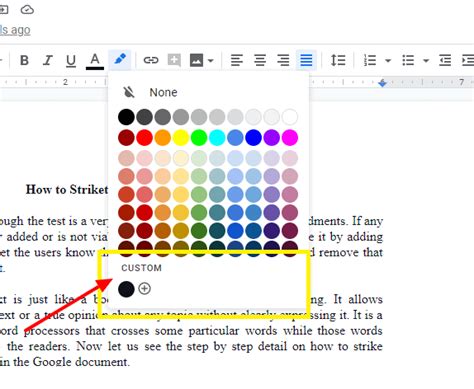Select the bright red highlight color
The height and width of the screenshot is (389, 474).
(x=144, y=137)
